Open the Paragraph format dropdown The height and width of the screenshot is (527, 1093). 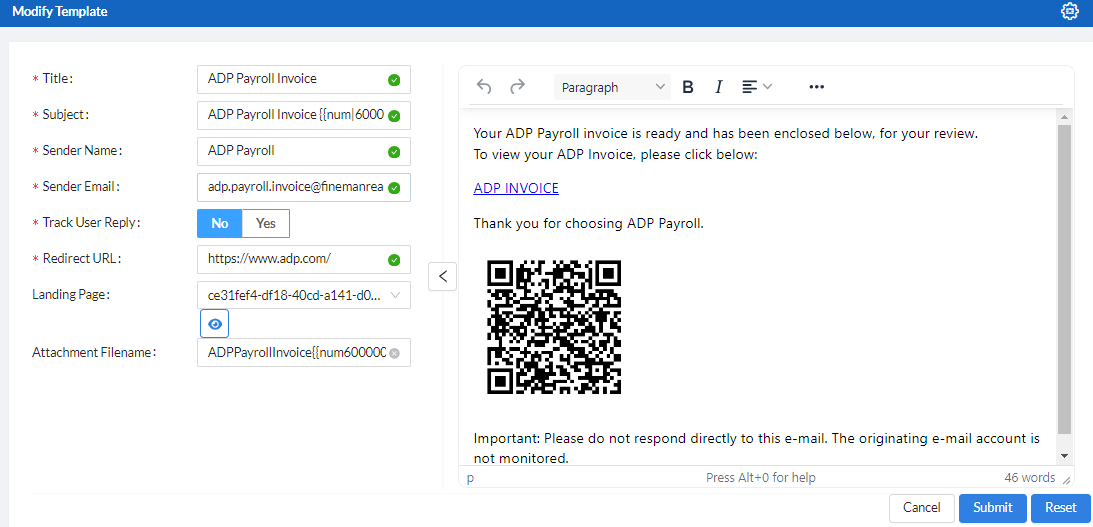(x=612, y=87)
